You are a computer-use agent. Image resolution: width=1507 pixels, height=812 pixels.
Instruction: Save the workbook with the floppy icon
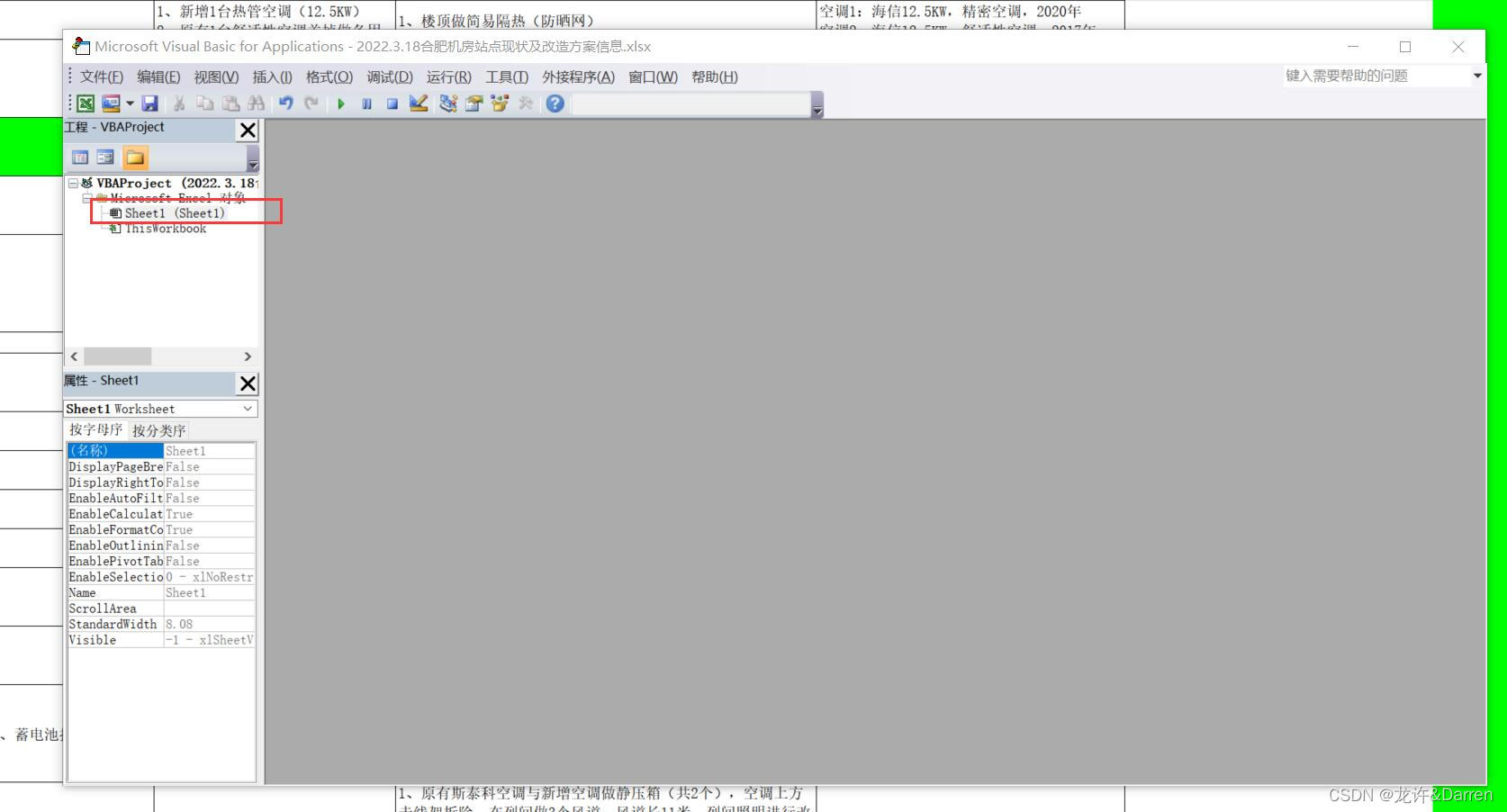[150, 104]
